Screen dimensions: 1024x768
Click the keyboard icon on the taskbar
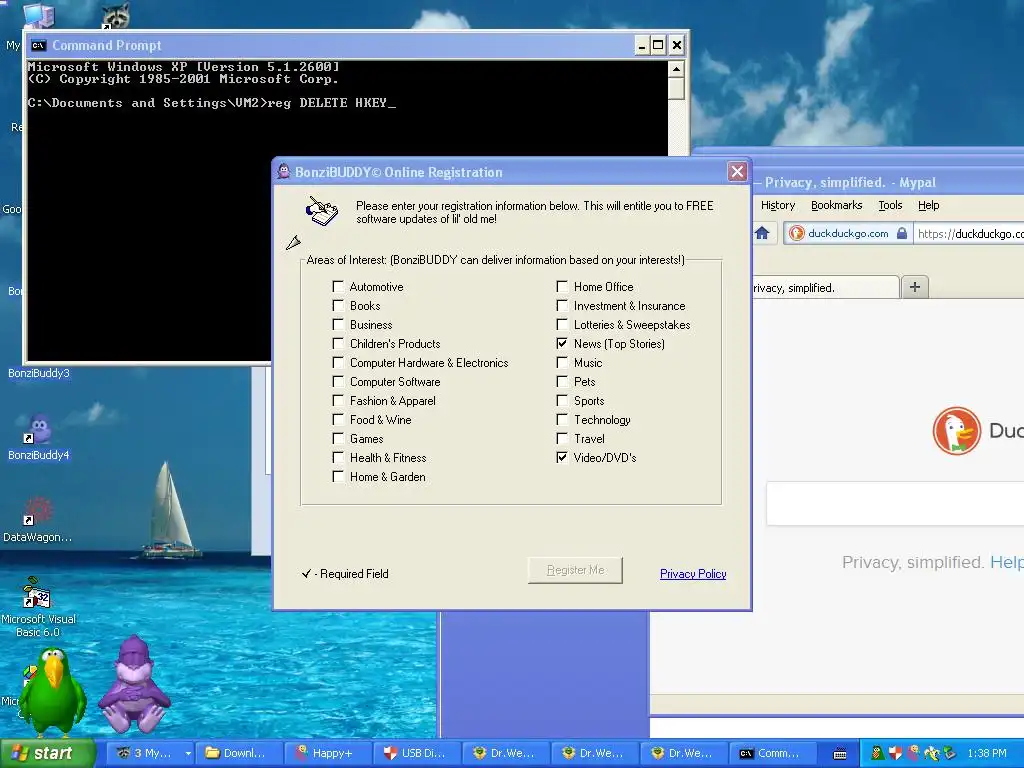(x=840, y=754)
